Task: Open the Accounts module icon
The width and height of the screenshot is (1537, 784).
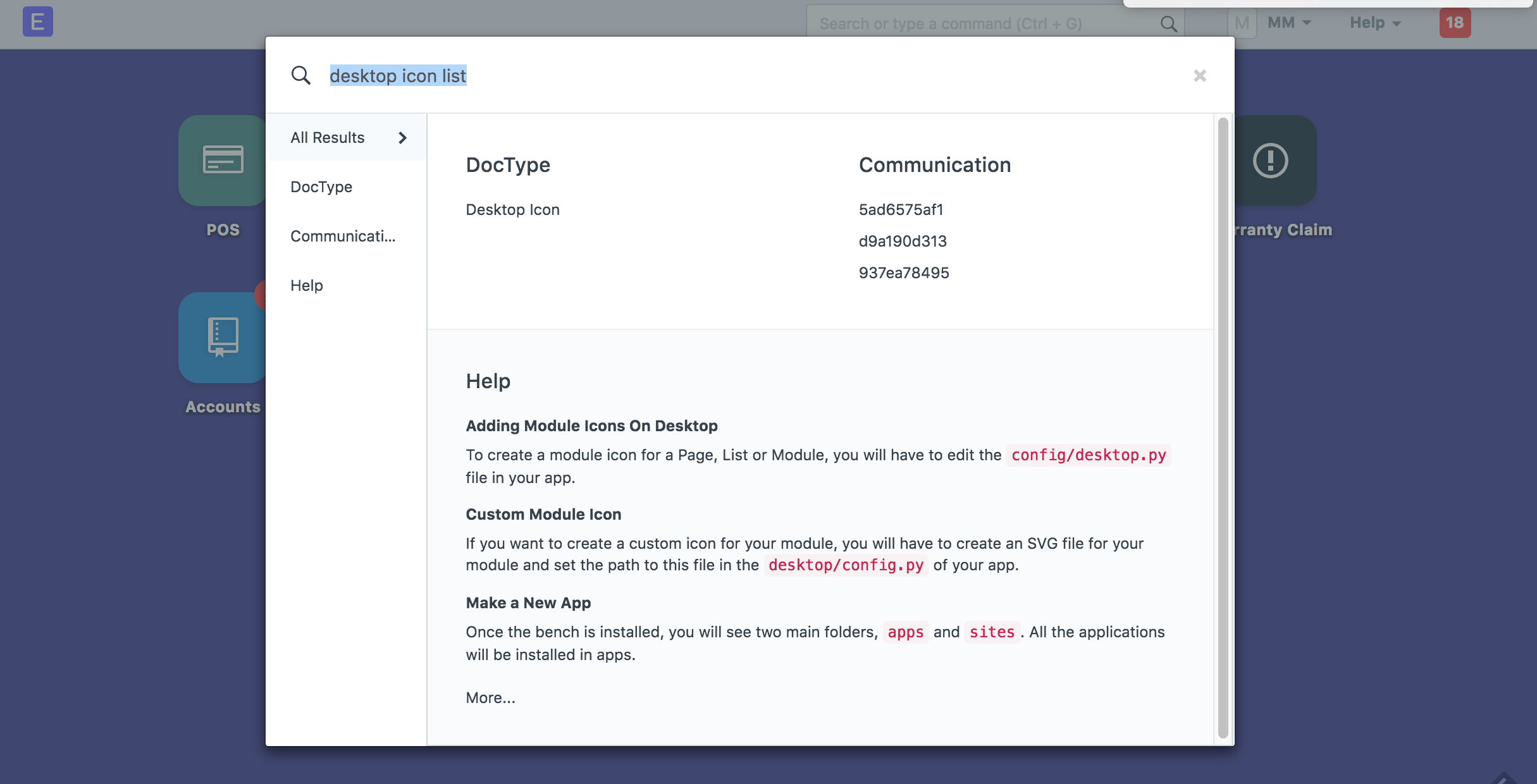Action: coord(221,338)
